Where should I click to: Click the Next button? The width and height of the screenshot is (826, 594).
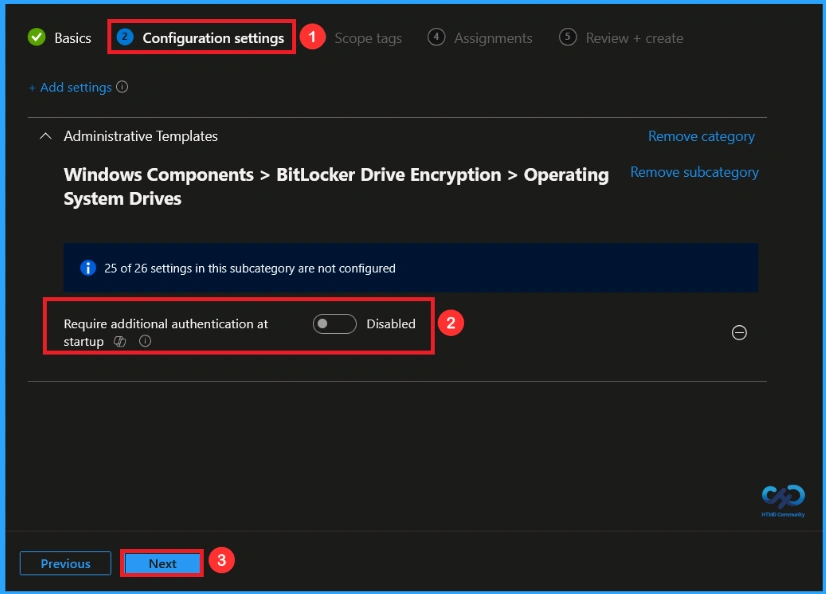161,563
